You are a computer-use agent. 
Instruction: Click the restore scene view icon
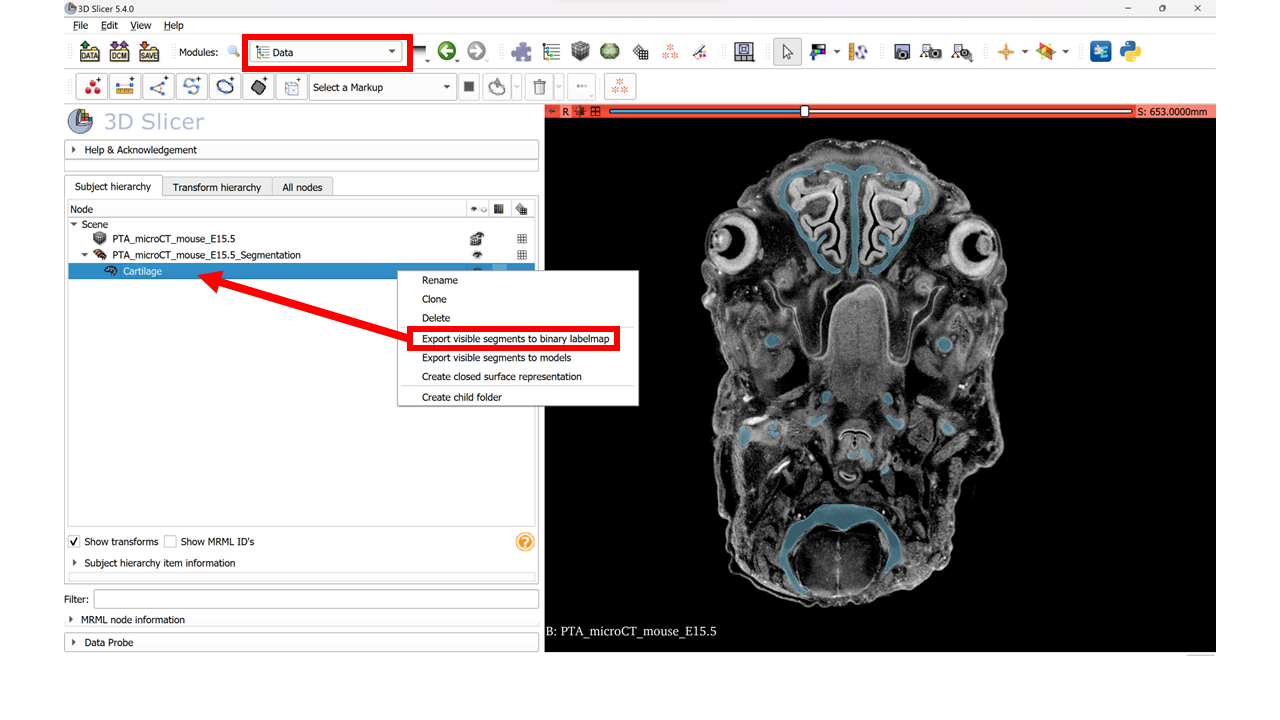(962, 52)
